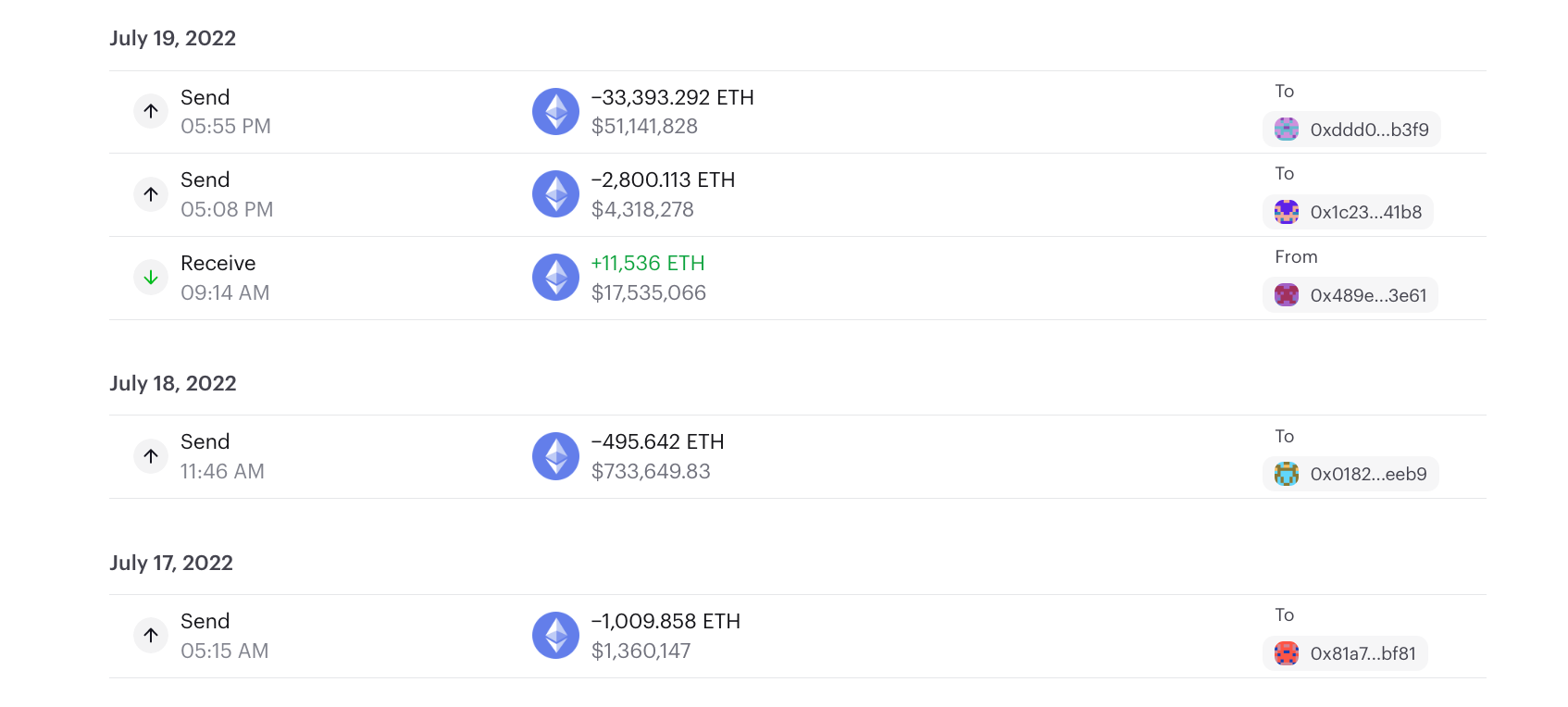This screenshot has height=707, width=1568.
Task: Click the Ethereum logo beside −2,800.113 ETH
Action: click(x=555, y=194)
